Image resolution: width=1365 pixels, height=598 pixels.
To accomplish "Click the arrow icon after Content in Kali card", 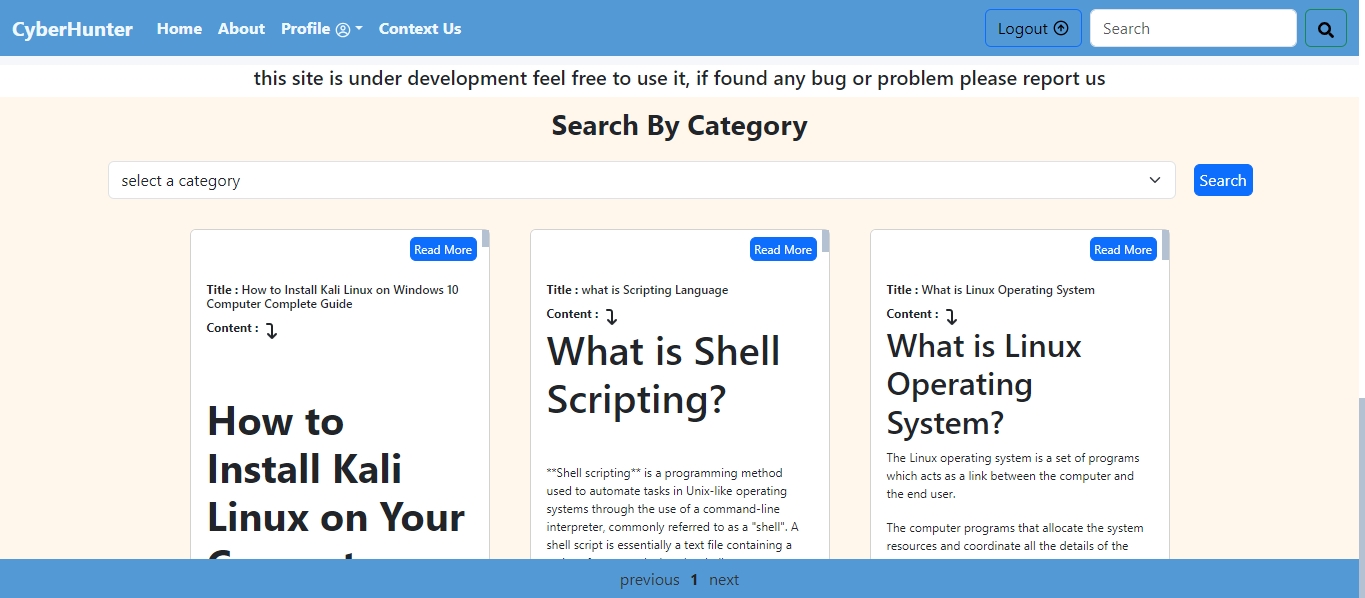I will point(271,331).
